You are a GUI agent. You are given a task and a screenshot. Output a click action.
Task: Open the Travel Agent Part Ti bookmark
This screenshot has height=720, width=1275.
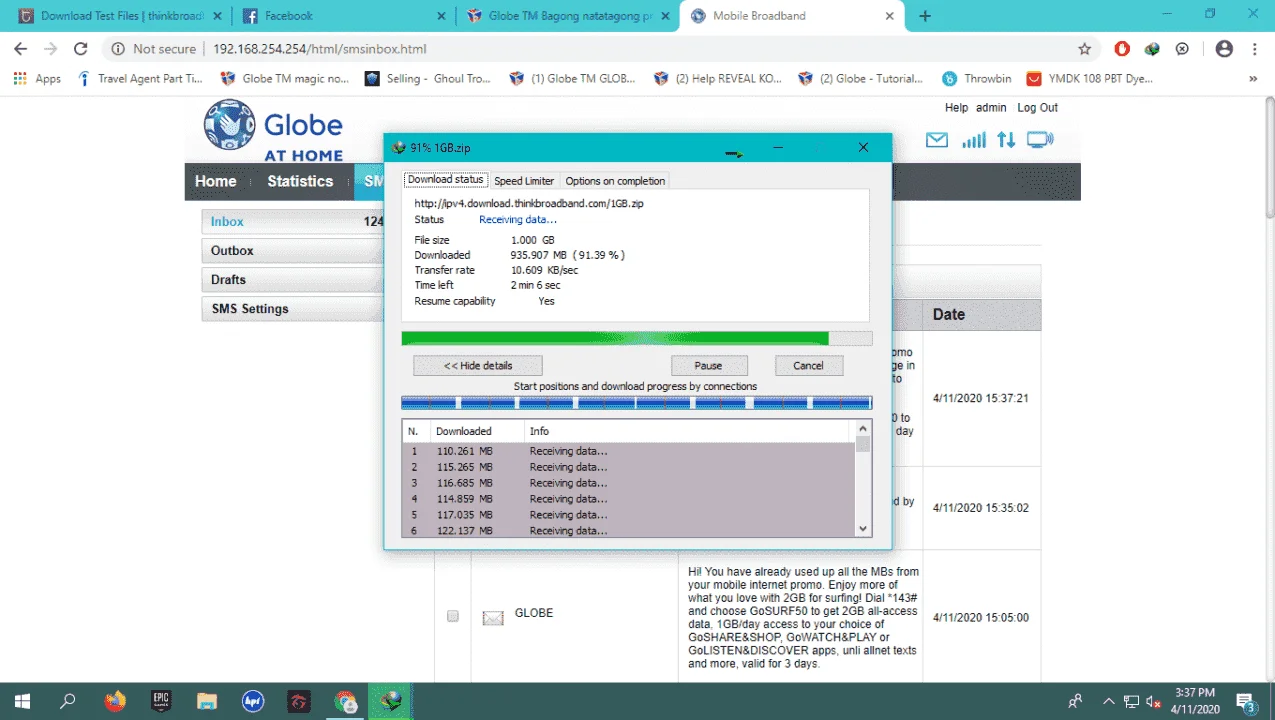(x=140, y=78)
